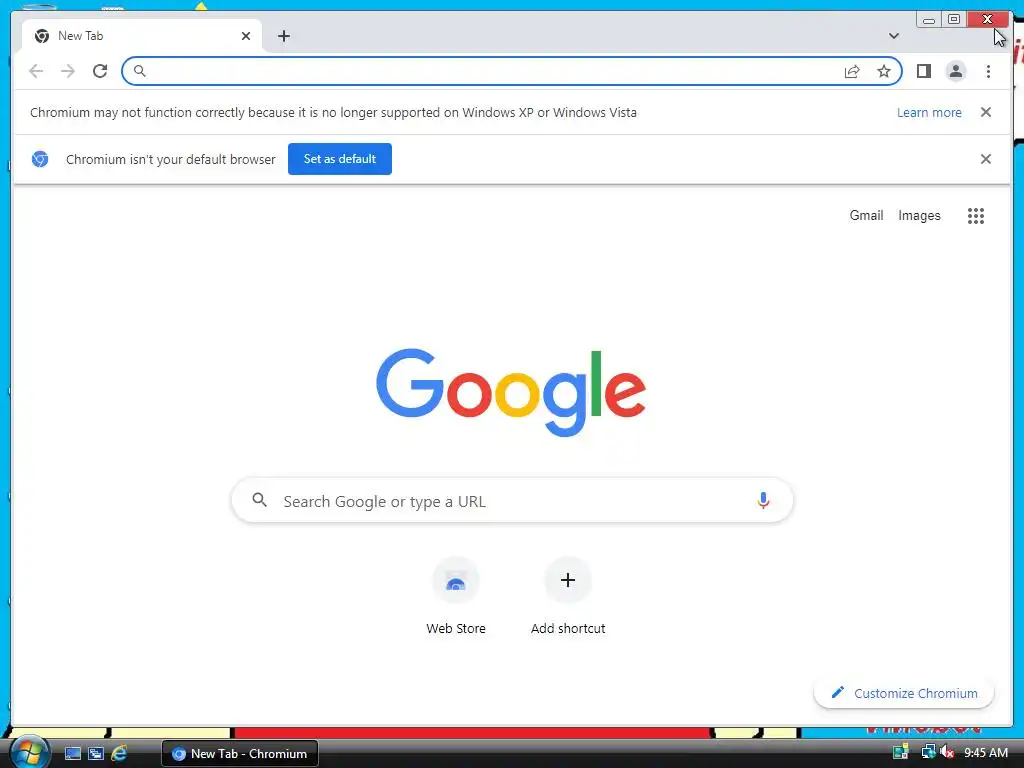Click the muted volume tray icon
The image size is (1024, 768).
[x=947, y=752]
